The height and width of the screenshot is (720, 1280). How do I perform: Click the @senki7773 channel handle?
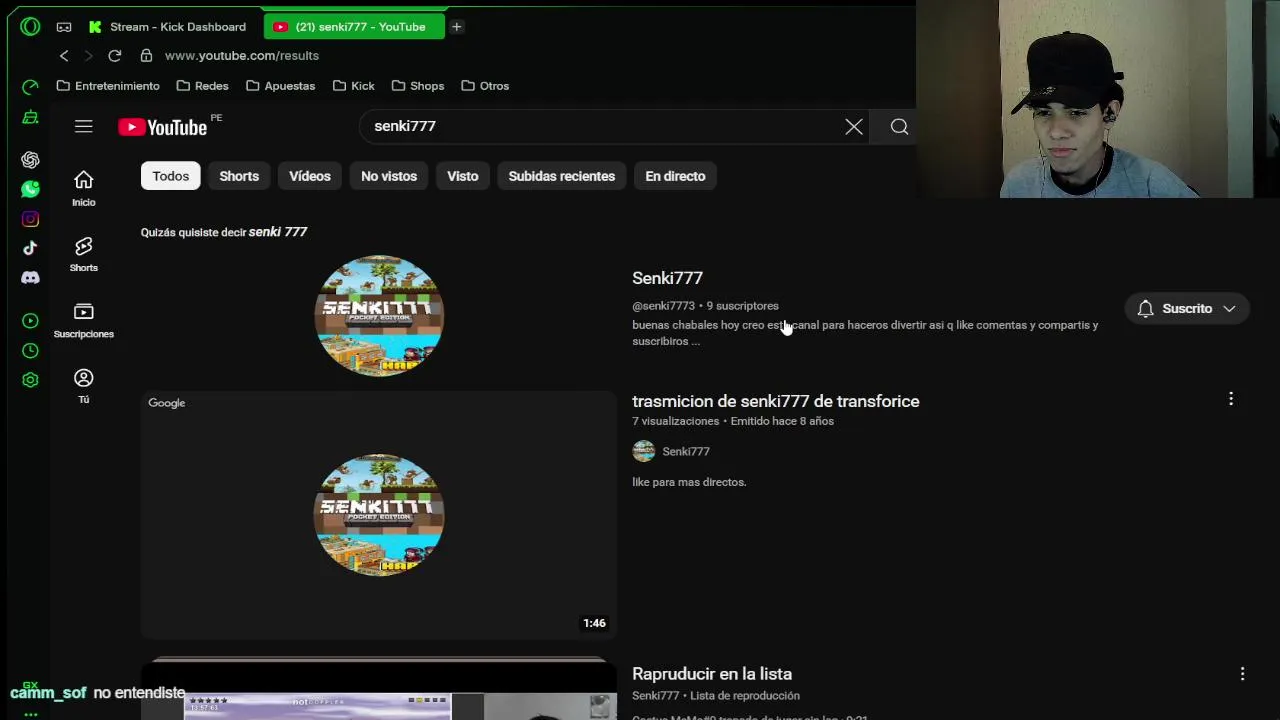coord(663,306)
